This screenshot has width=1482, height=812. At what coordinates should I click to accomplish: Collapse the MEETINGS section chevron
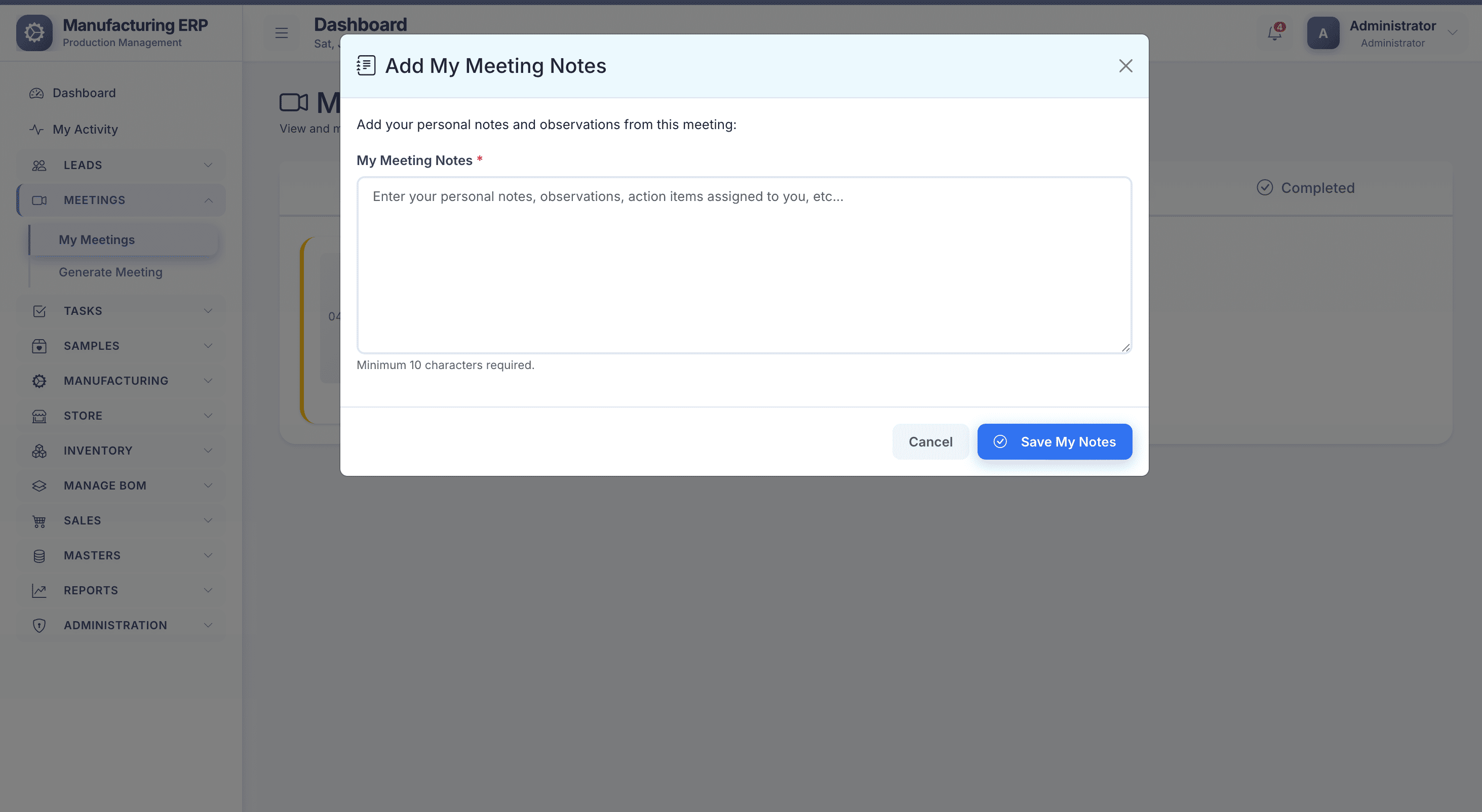pos(208,200)
